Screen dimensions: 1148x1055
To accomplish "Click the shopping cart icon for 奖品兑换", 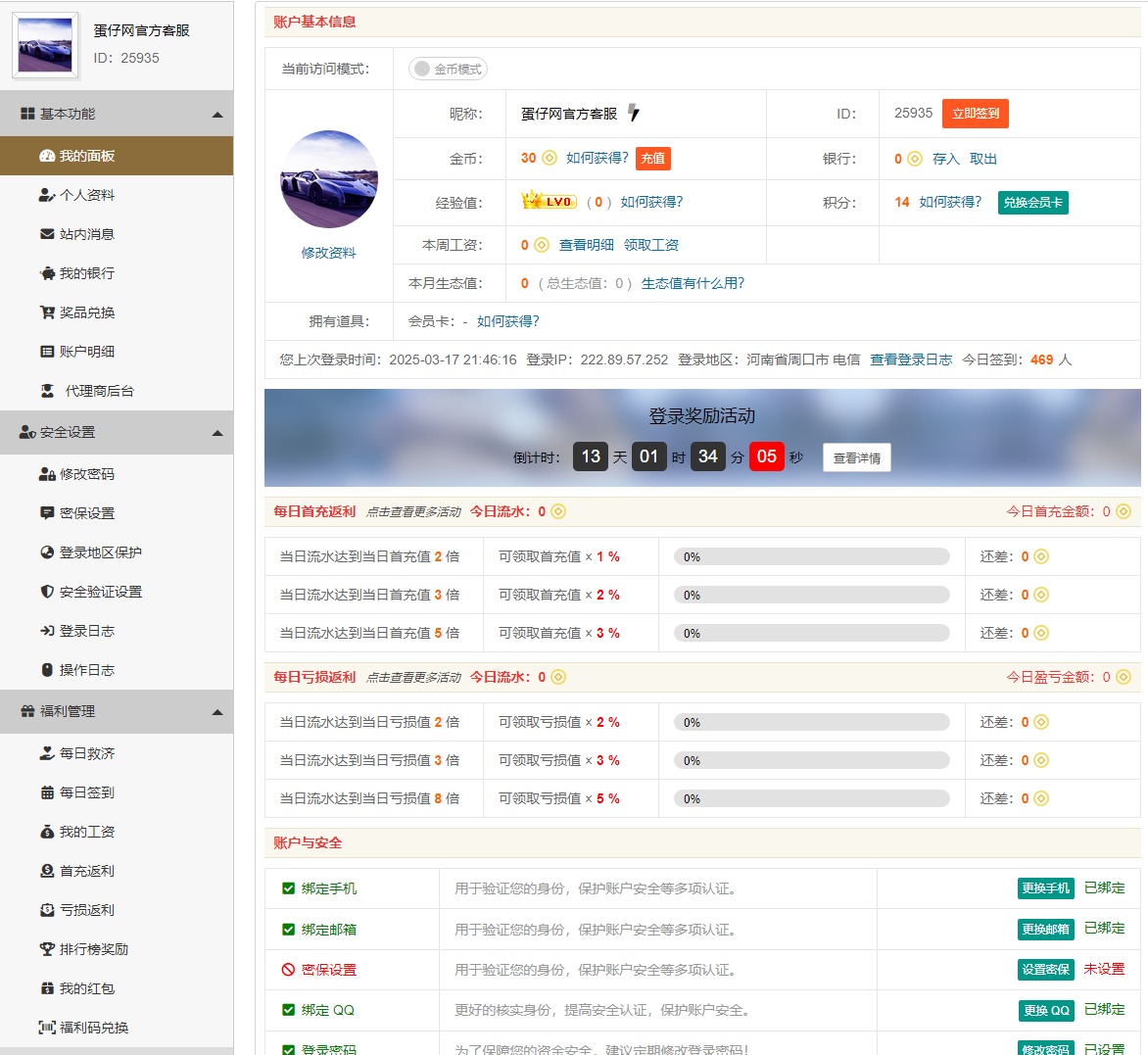I will (x=47, y=312).
